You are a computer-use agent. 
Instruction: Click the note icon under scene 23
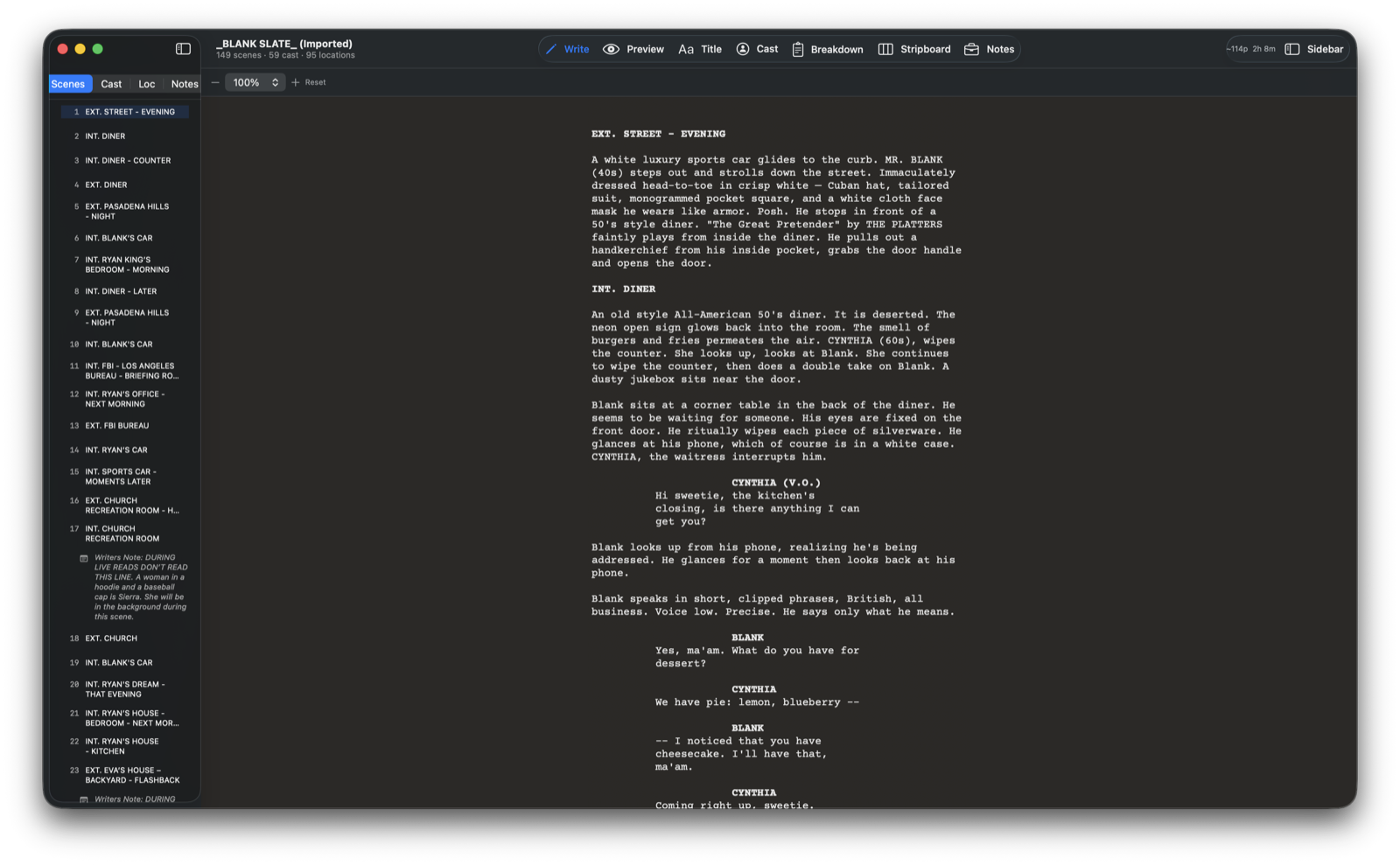(84, 799)
